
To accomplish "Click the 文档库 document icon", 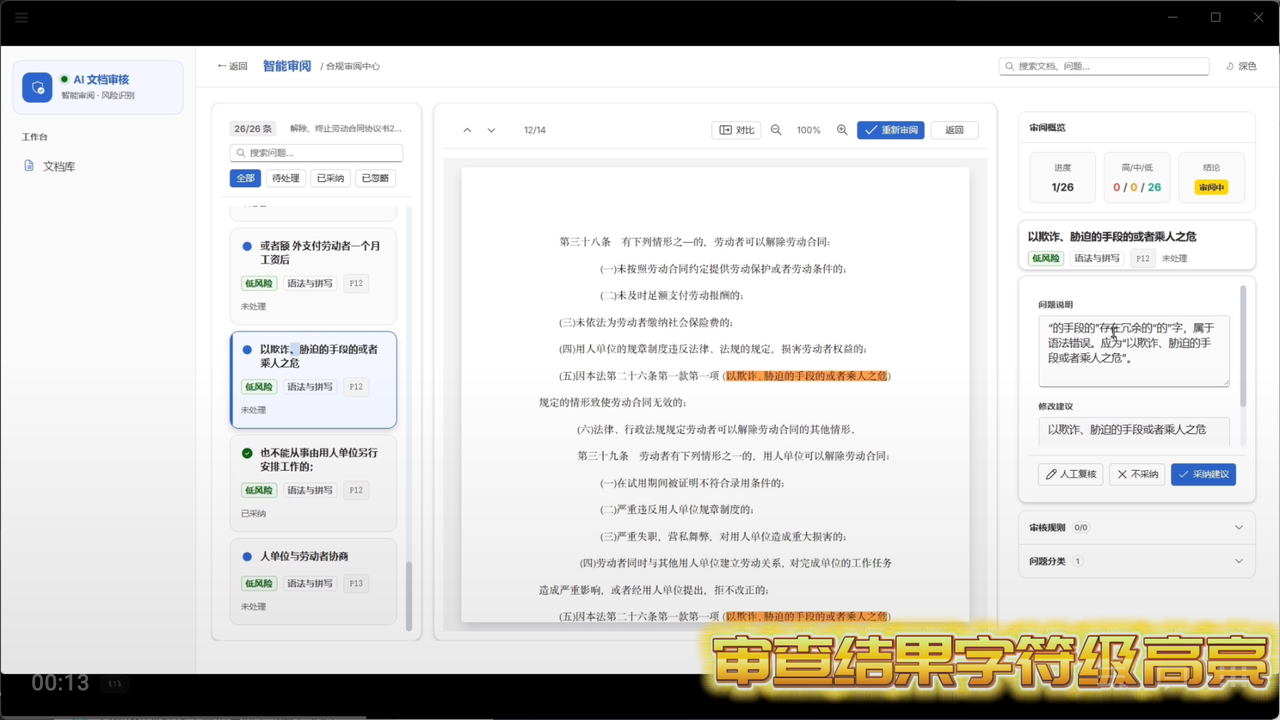I will [29, 166].
